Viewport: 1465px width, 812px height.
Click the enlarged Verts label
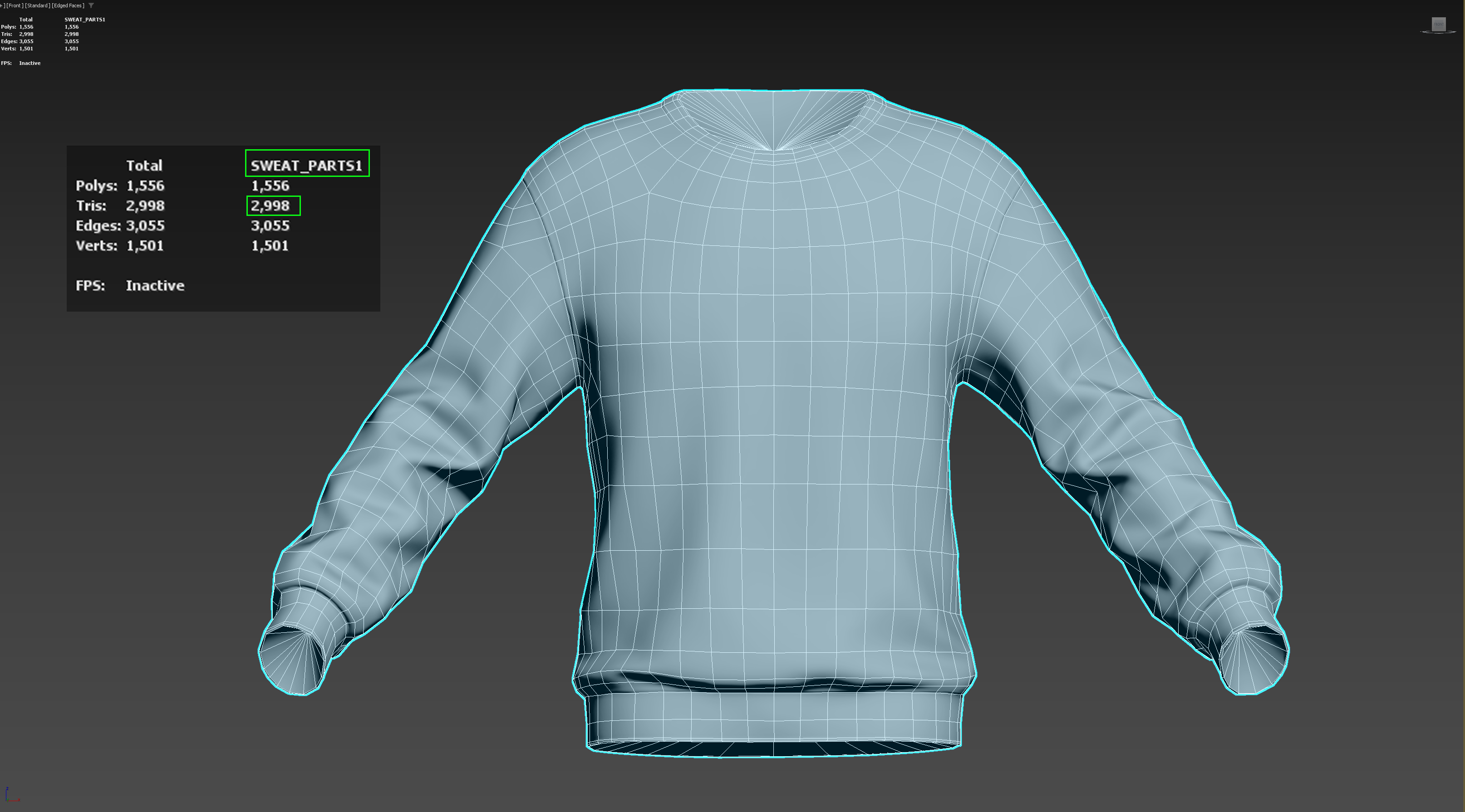tap(96, 246)
